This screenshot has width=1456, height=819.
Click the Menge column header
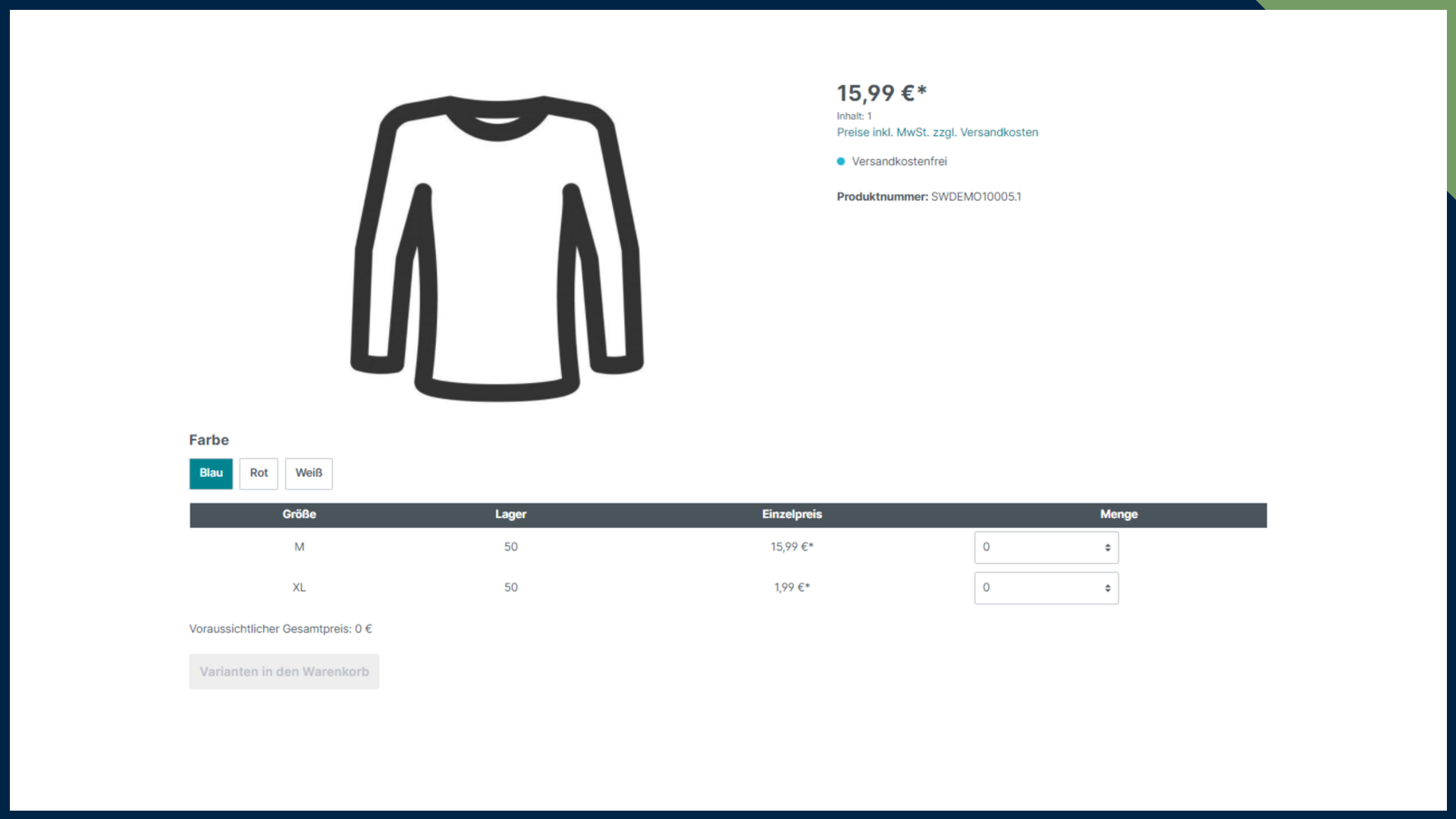[x=1118, y=515]
